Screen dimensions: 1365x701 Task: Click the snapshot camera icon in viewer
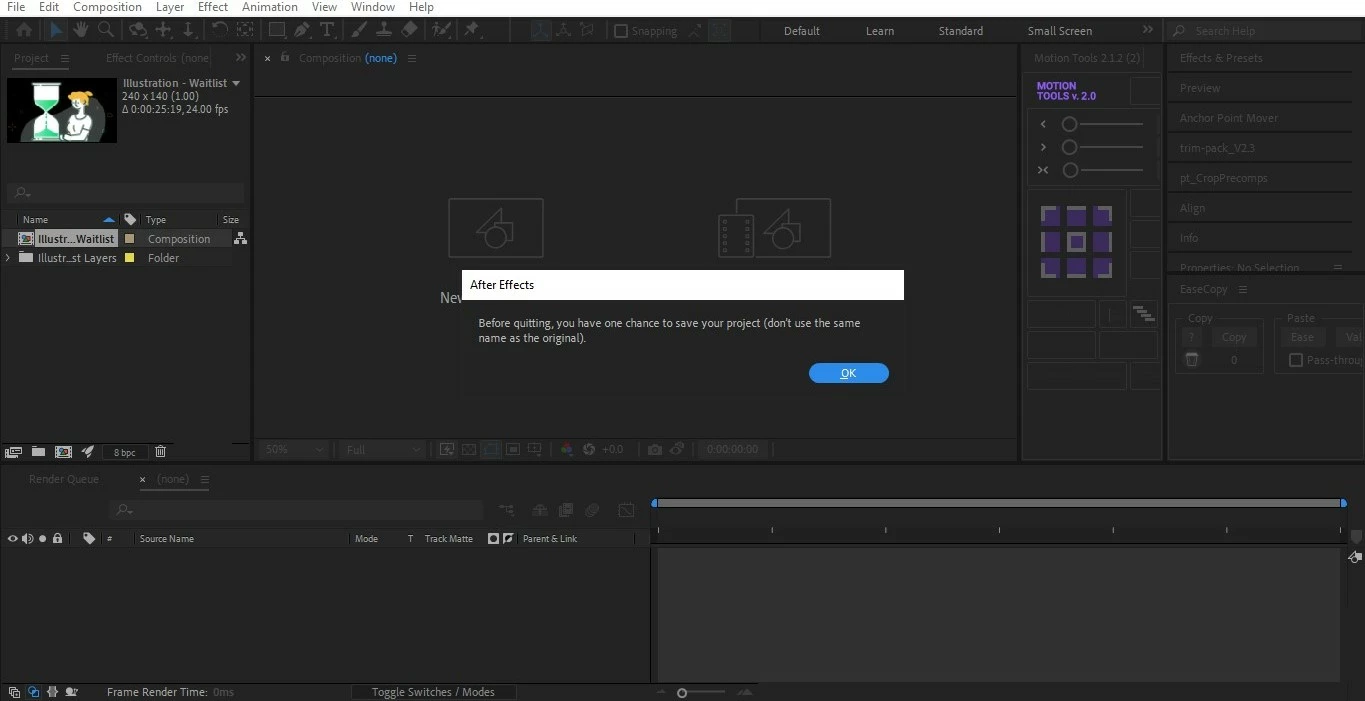(x=655, y=450)
